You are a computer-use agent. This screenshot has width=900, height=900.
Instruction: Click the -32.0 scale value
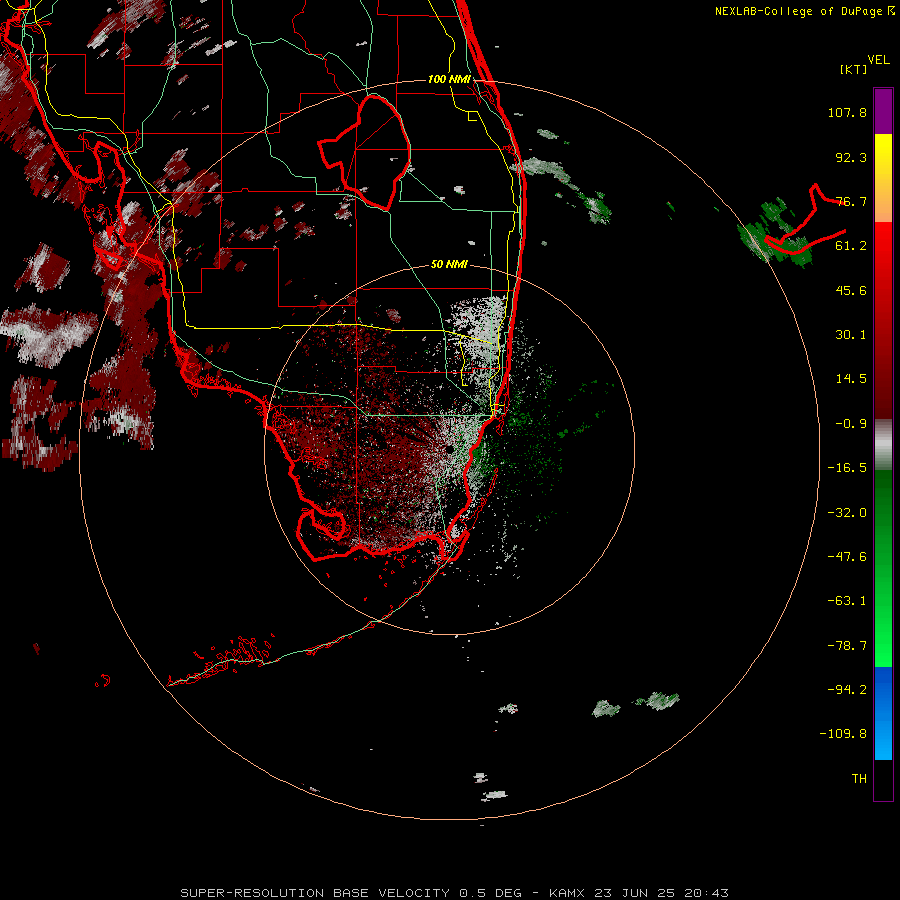coord(847,513)
